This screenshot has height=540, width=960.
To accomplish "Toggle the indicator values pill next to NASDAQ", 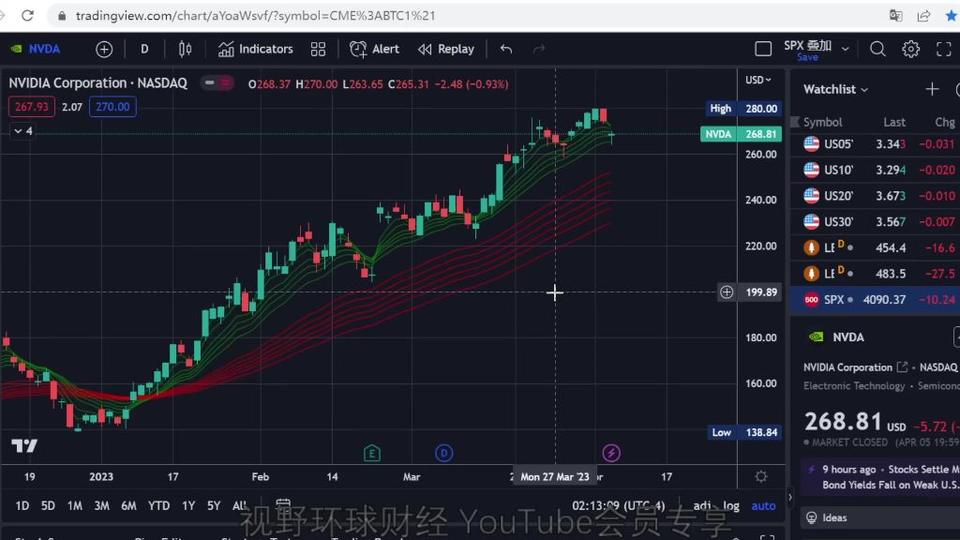I will pos(217,83).
